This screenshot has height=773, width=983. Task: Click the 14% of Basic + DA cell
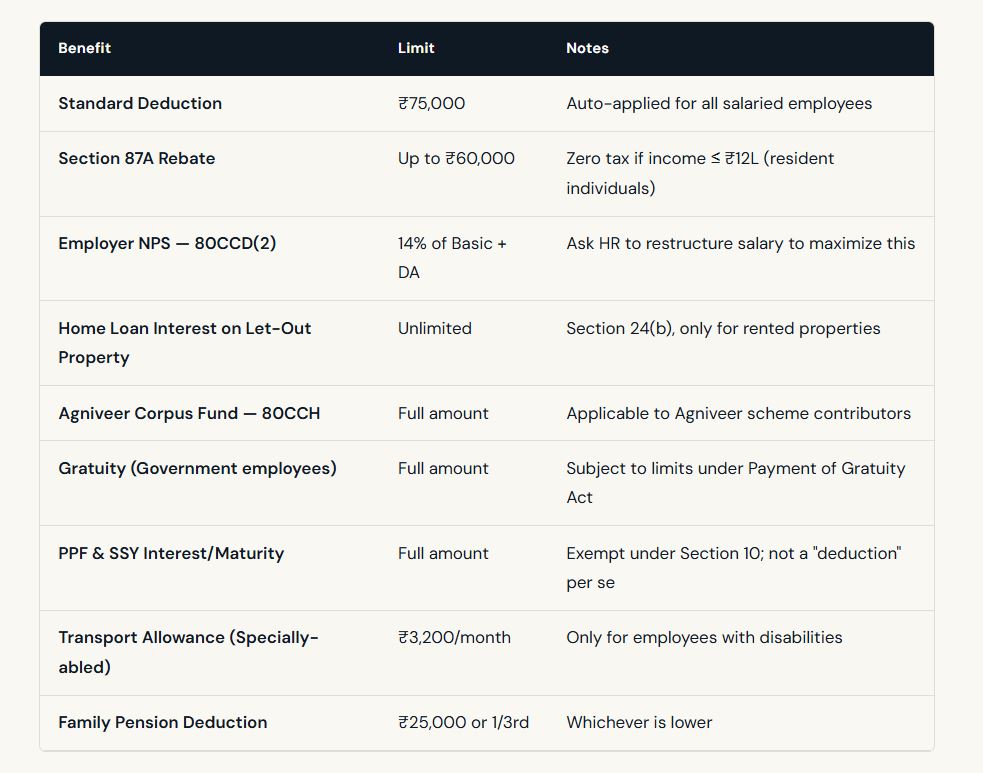[452, 257]
